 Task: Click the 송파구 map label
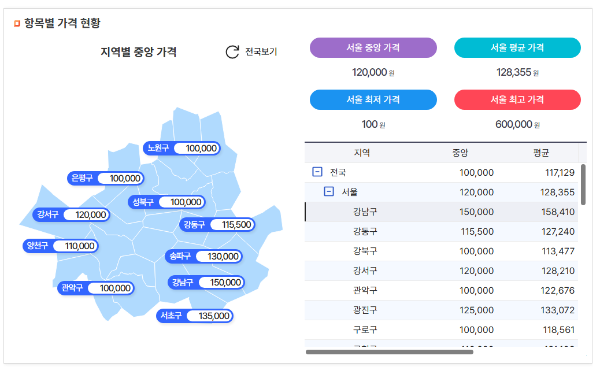click(x=204, y=256)
